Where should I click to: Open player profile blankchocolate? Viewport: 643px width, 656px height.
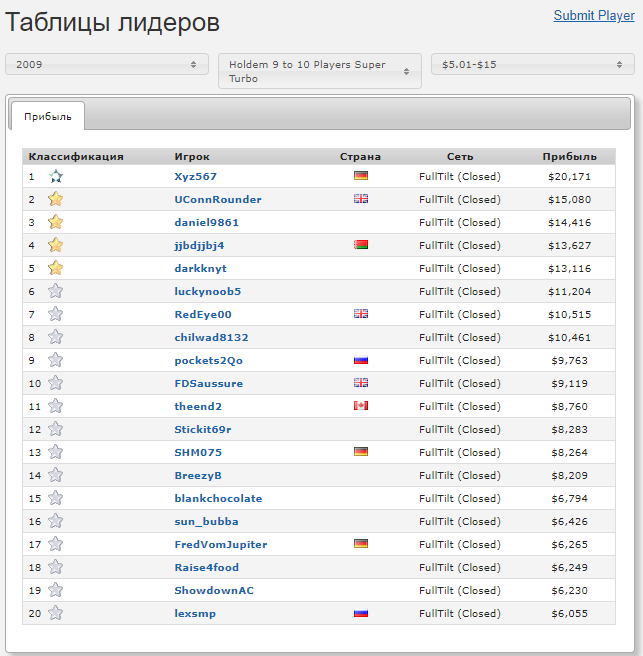(218, 499)
